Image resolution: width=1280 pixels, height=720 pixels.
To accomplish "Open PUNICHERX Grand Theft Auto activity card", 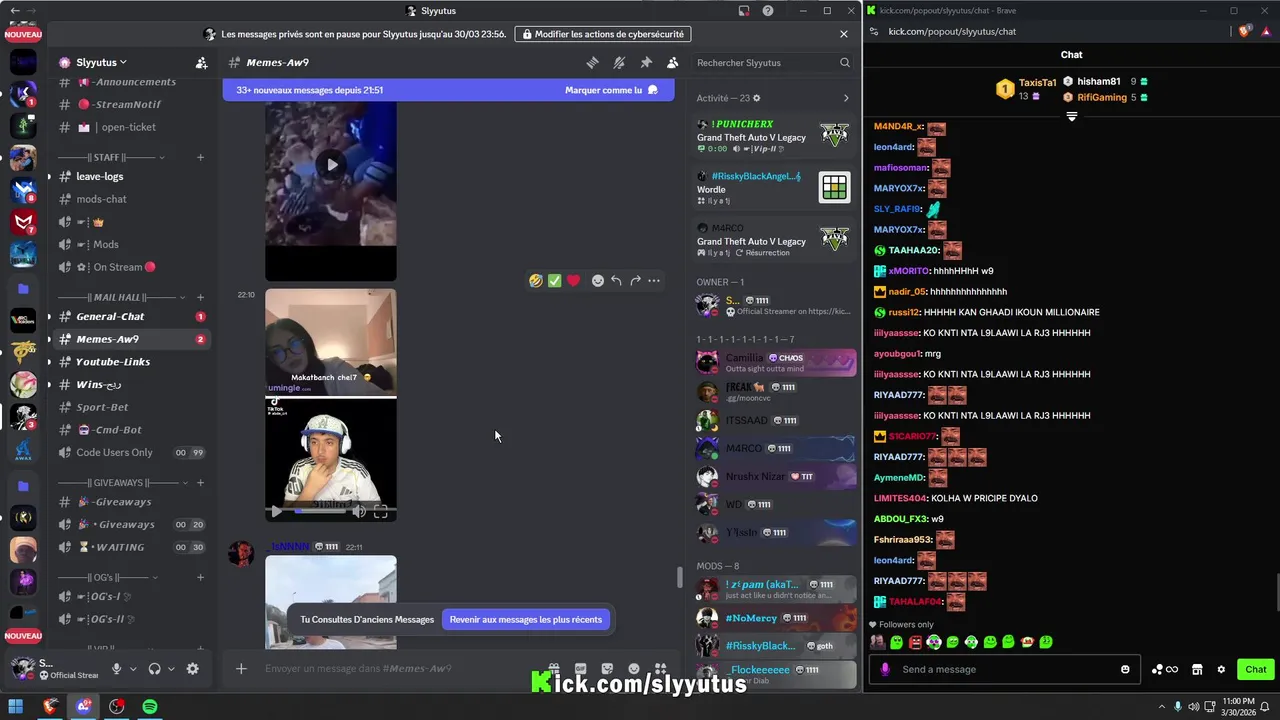I will click(773, 137).
